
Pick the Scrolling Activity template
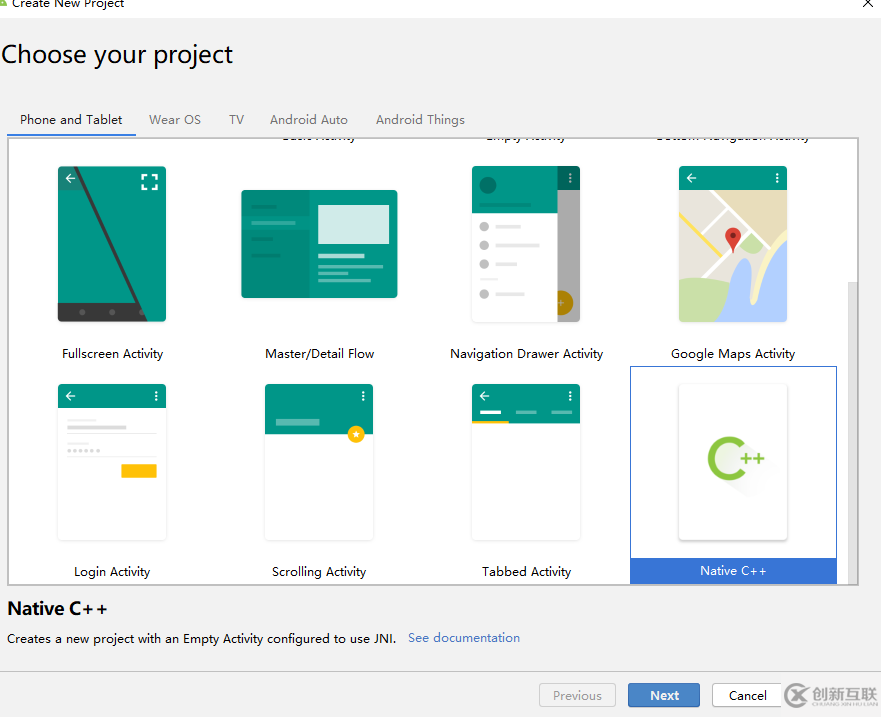[319, 462]
